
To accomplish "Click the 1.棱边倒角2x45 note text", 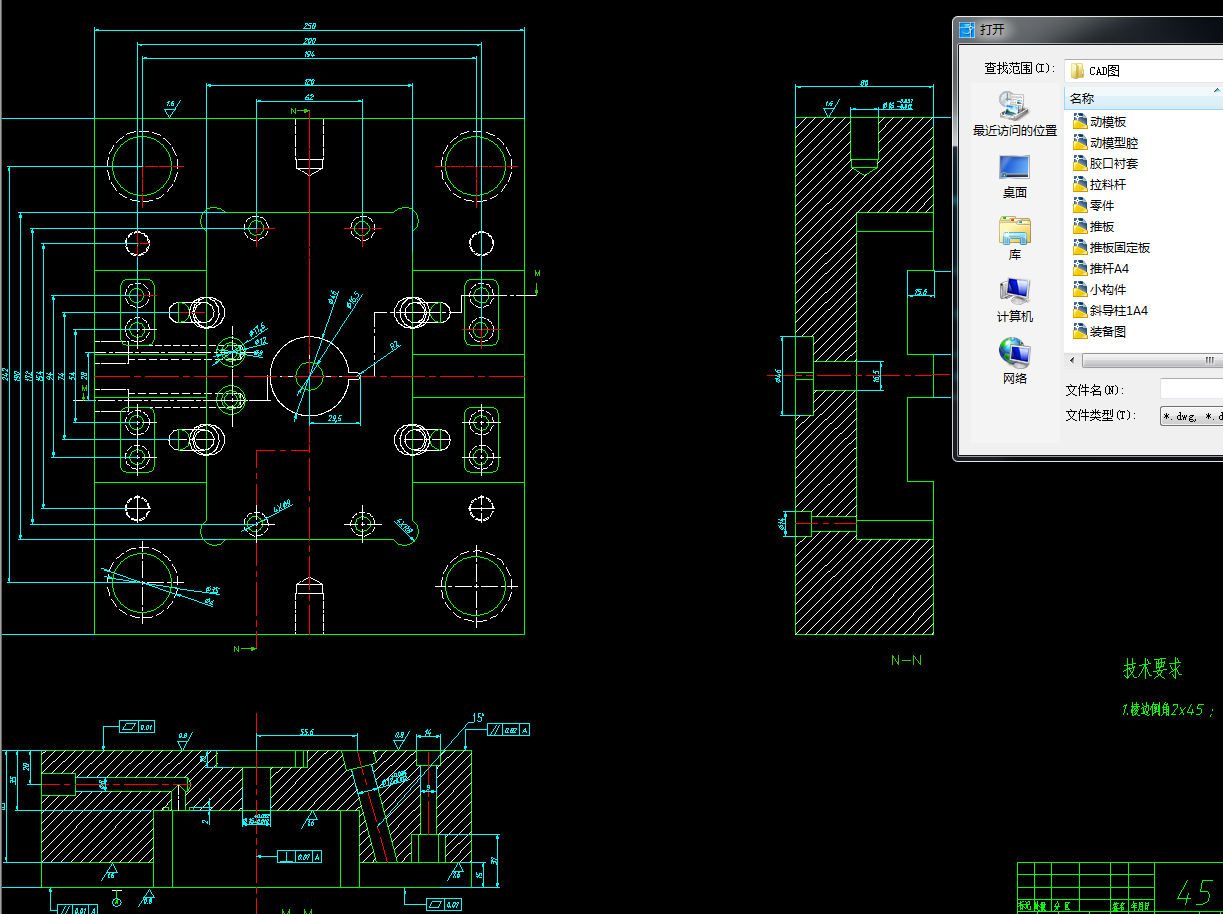I will 1168,709.
